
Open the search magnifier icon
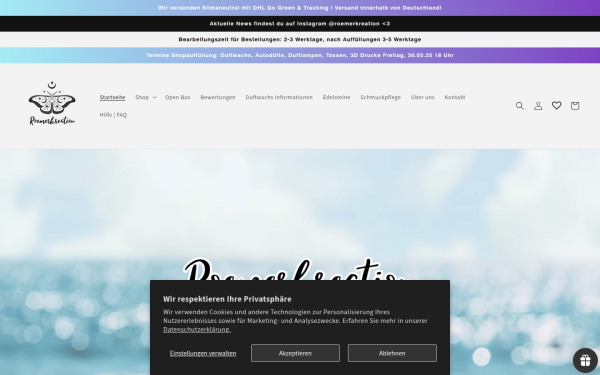(x=520, y=106)
